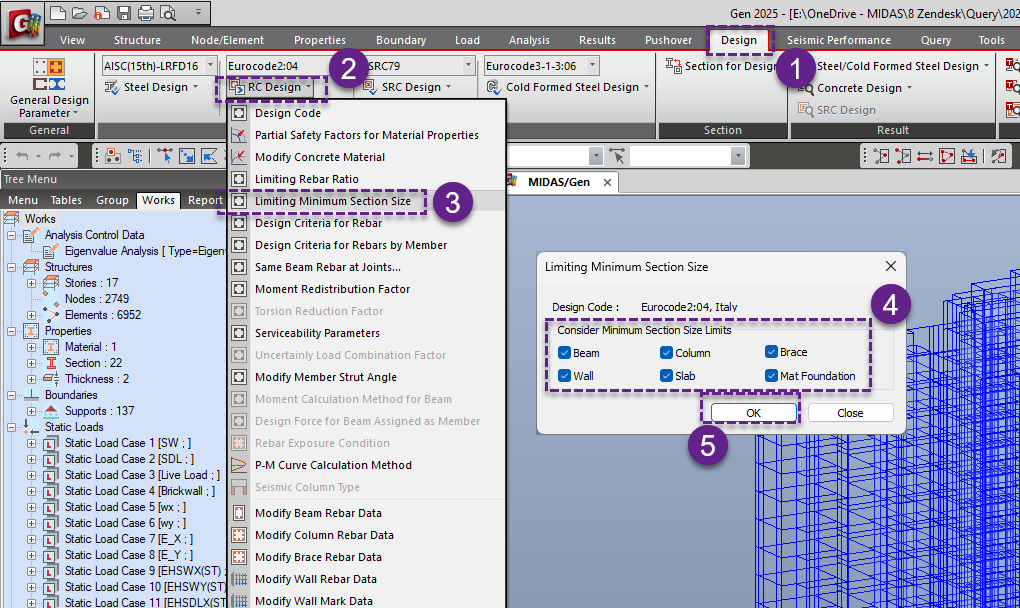This screenshot has width=1020, height=608.
Task: Click the Undo arrow in toolbar
Action: (x=22, y=156)
